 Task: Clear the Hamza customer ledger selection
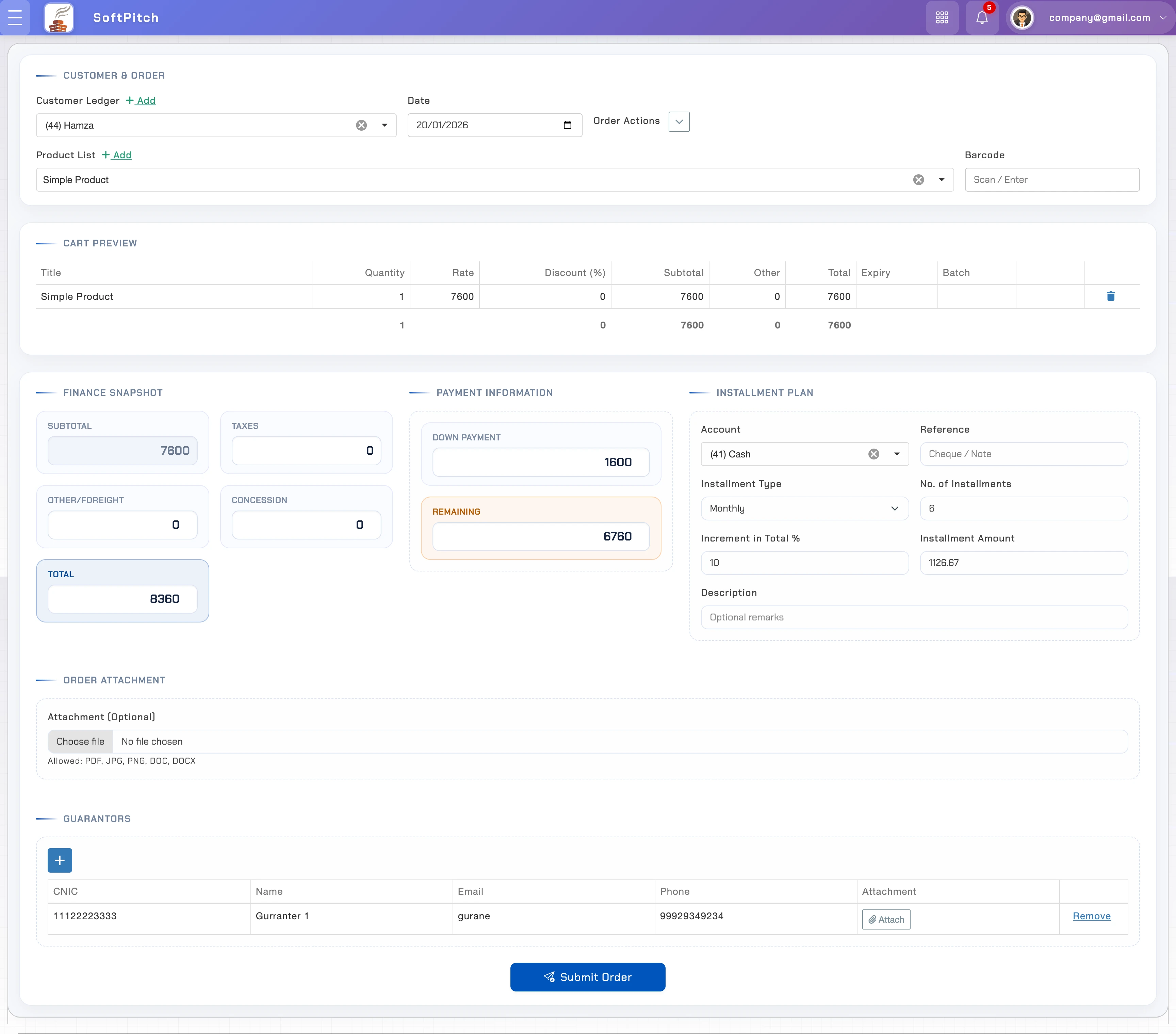point(361,126)
